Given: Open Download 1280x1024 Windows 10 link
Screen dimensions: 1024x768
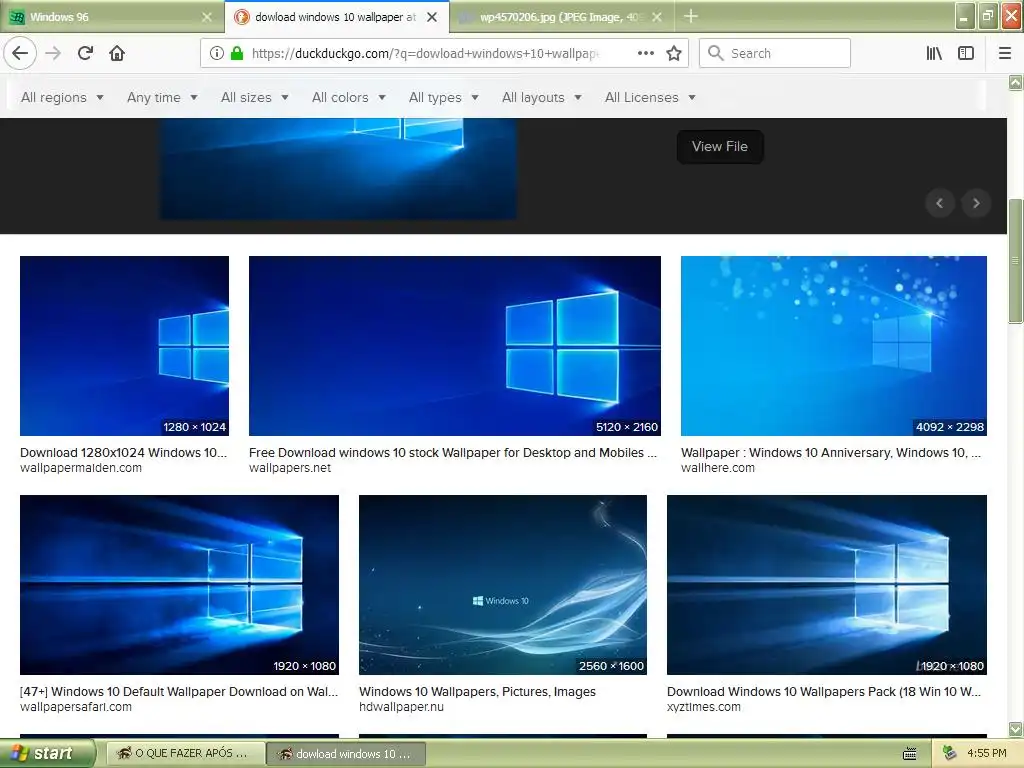Looking at the screenshot, I should [x=123, y=453].
